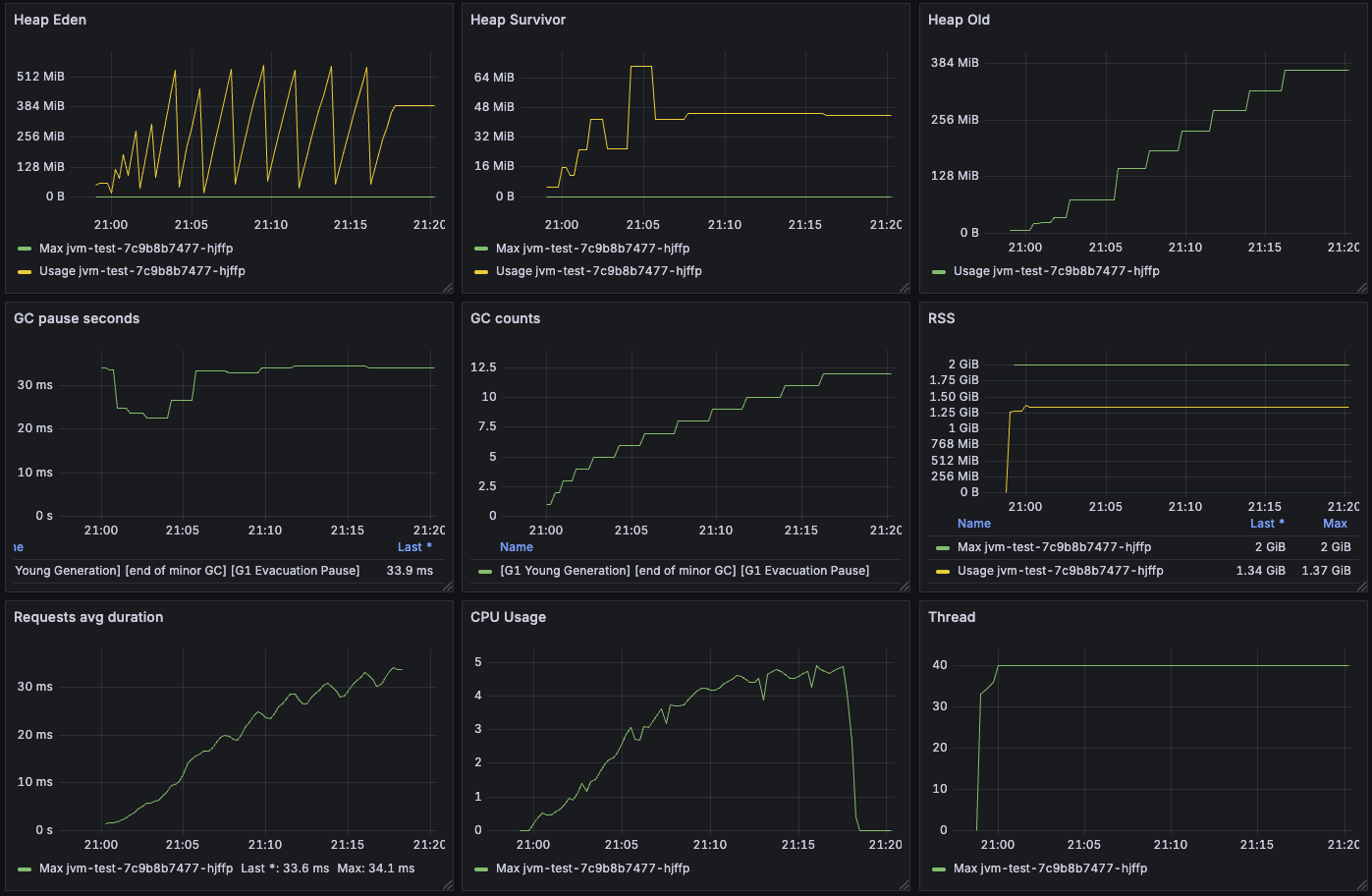Toggle the Usage series in Heap Survivor legend
1372x896 pixels.
(x=599, y=271)
